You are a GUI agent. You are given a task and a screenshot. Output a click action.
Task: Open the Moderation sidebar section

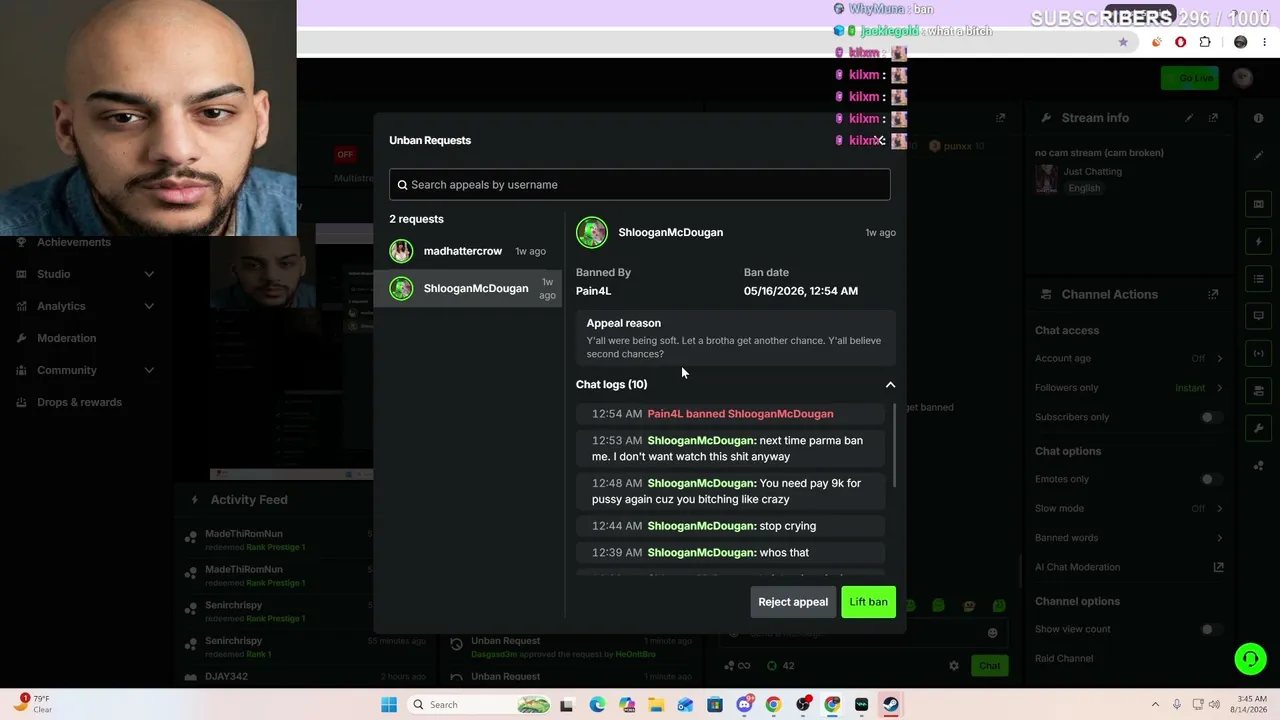click(66, 338)
